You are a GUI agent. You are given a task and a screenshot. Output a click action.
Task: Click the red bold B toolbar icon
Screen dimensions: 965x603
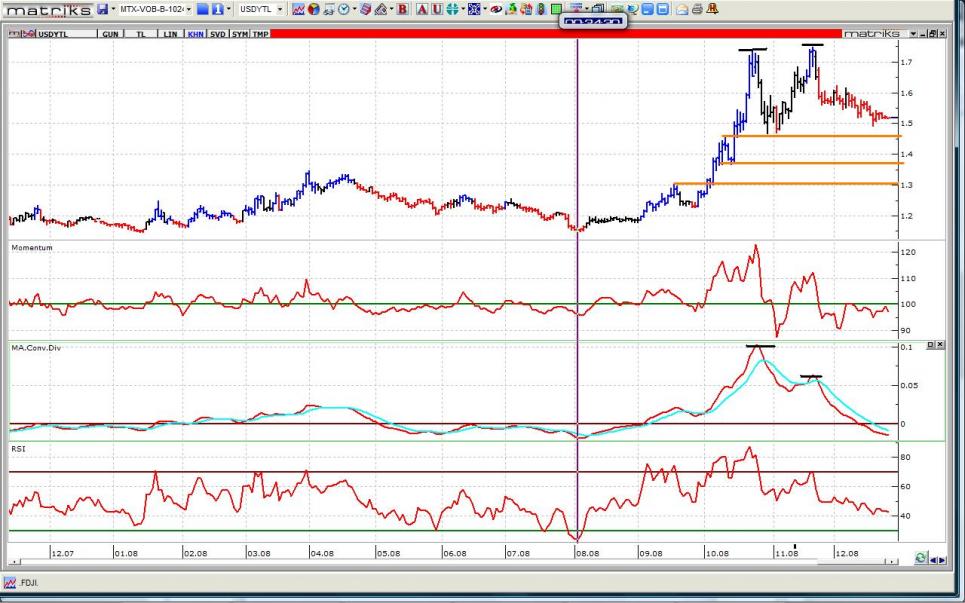coord(403,9)
